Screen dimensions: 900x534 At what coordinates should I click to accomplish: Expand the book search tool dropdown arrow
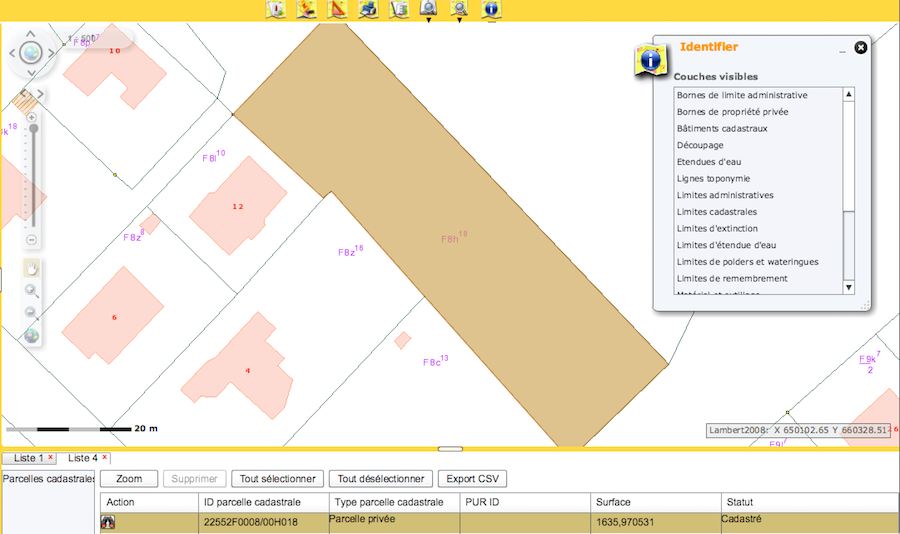click(x=429, y=20)
